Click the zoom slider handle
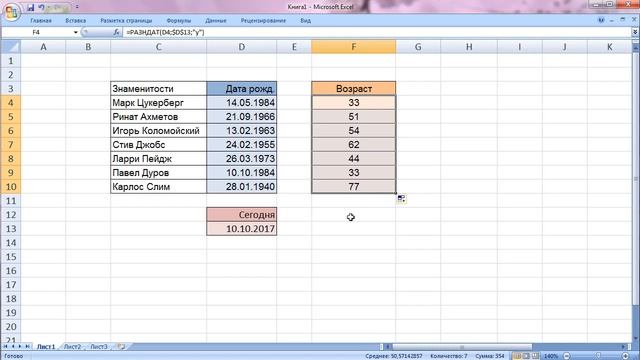Viewport: 640px width, 360px height. 598,356
